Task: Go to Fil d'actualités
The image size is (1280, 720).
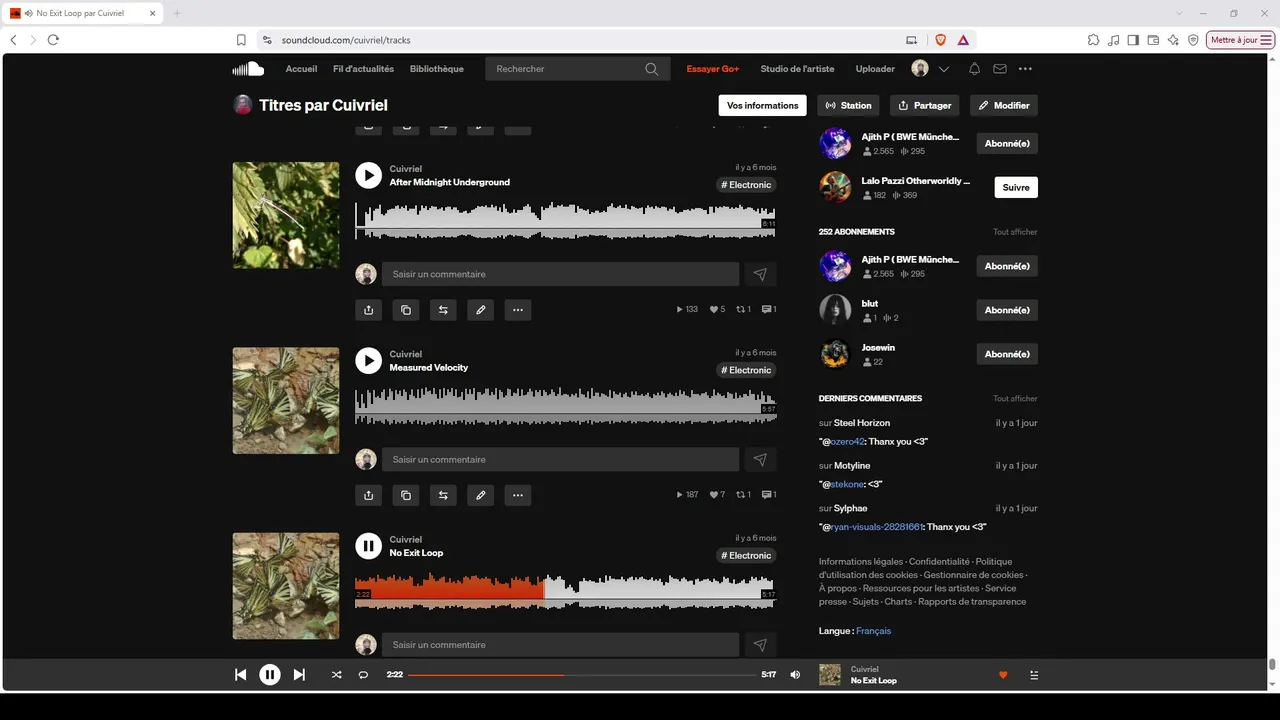Action: pyautogui.click(x=364, y=69)
